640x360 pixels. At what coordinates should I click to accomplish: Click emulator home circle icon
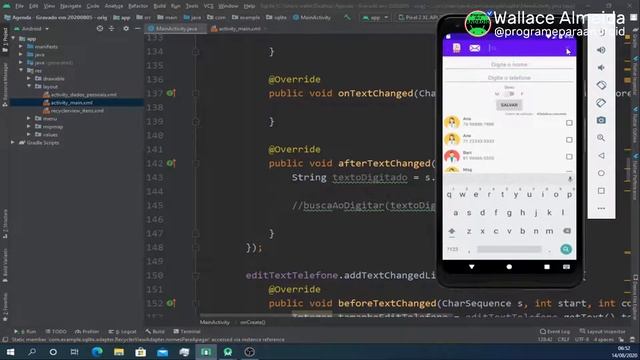[x=601, y=173]
